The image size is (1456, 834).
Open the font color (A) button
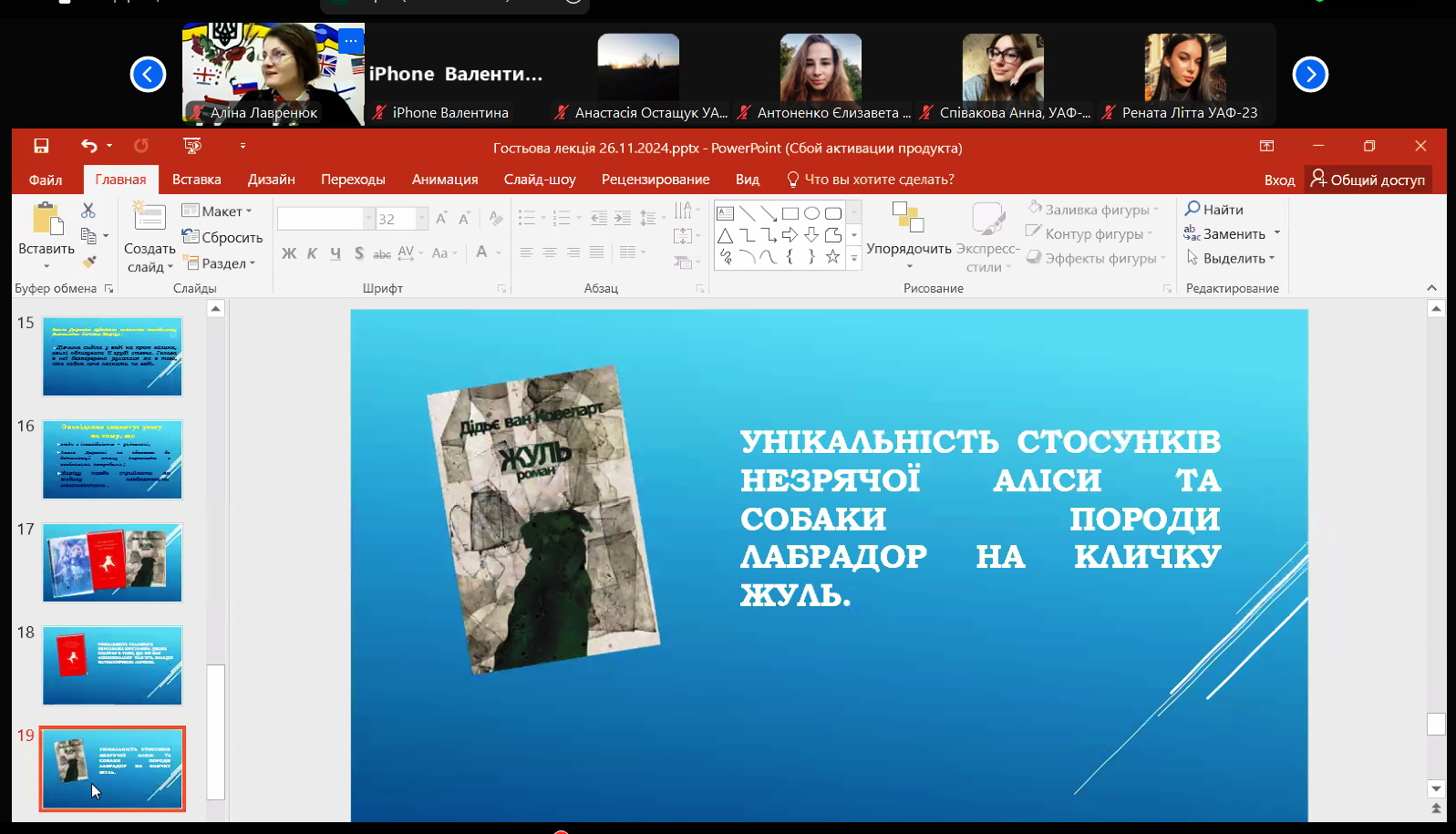(x=481, y=252)
